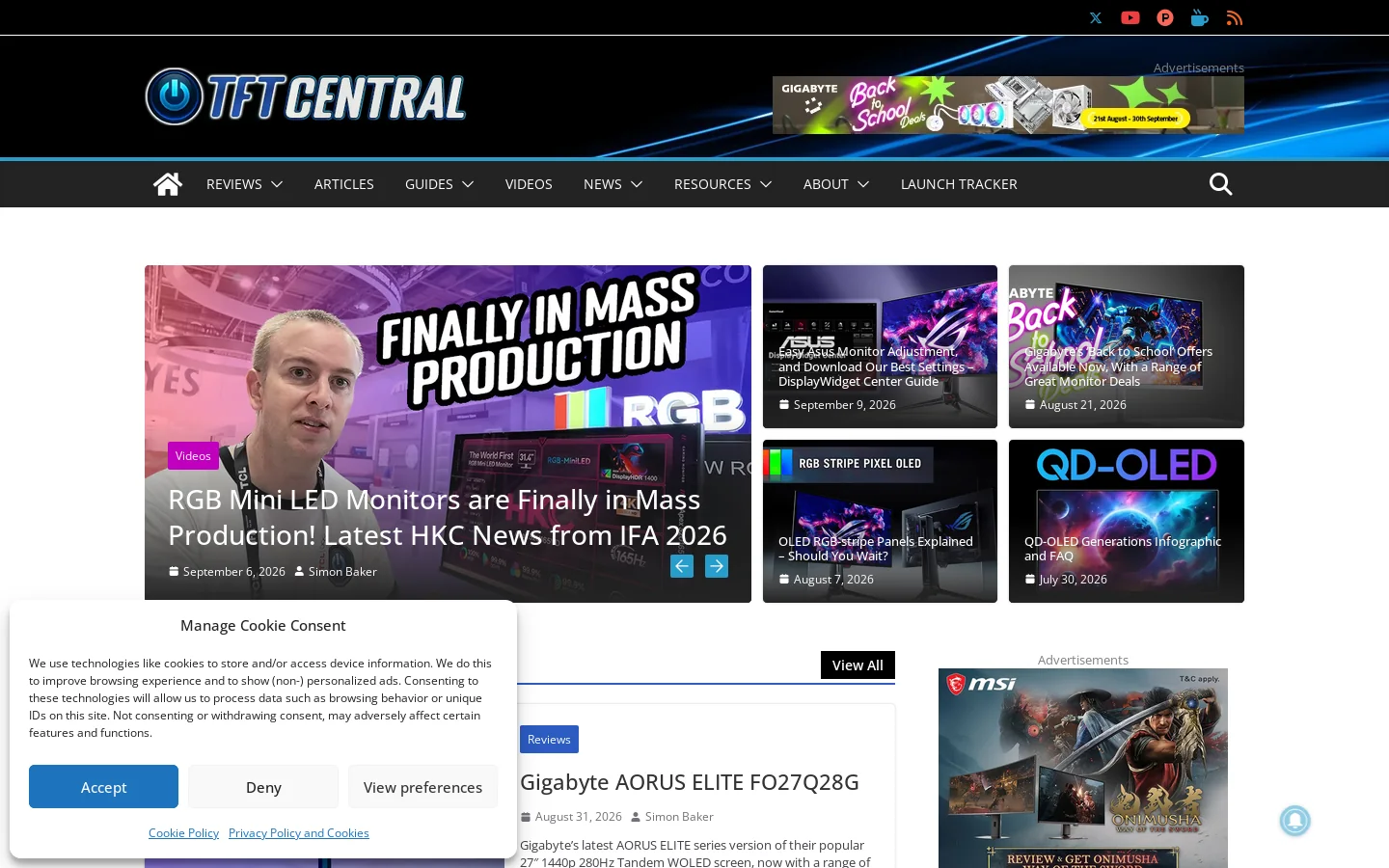Expand the About menu chevron
The image size is (1389, 868).
point(863,184)
